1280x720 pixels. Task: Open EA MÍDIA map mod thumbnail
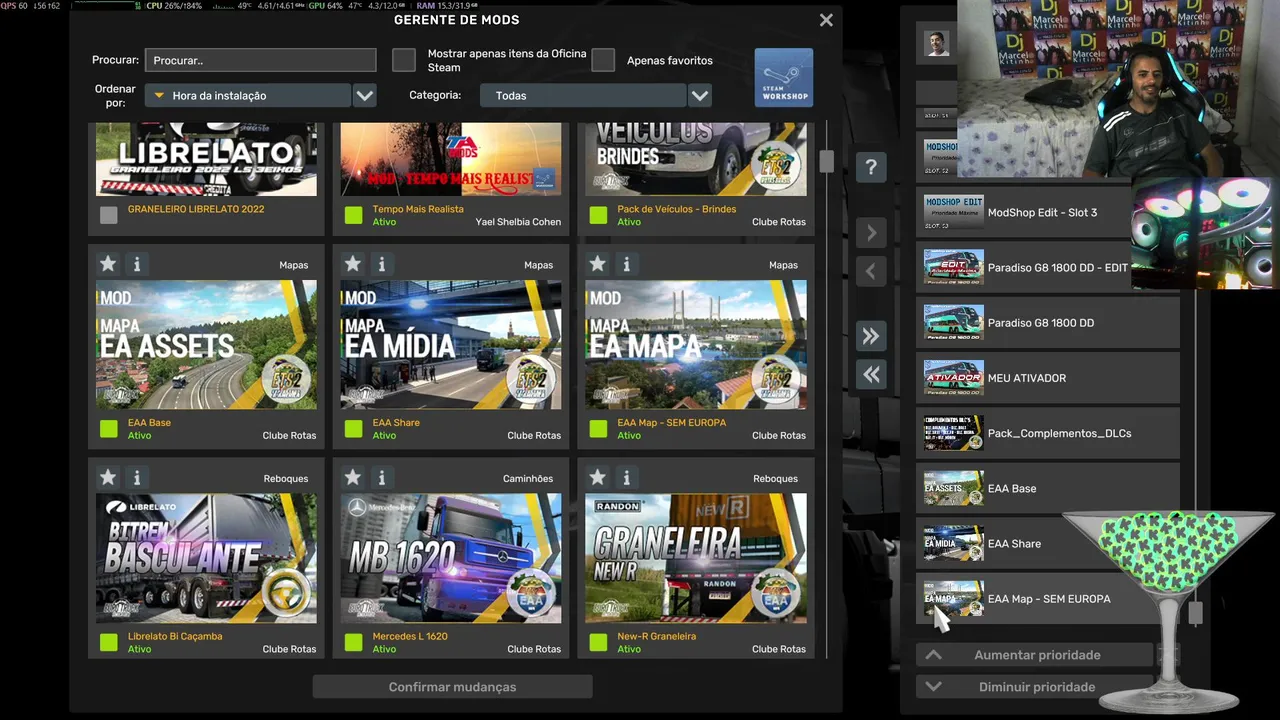point(451,345)
